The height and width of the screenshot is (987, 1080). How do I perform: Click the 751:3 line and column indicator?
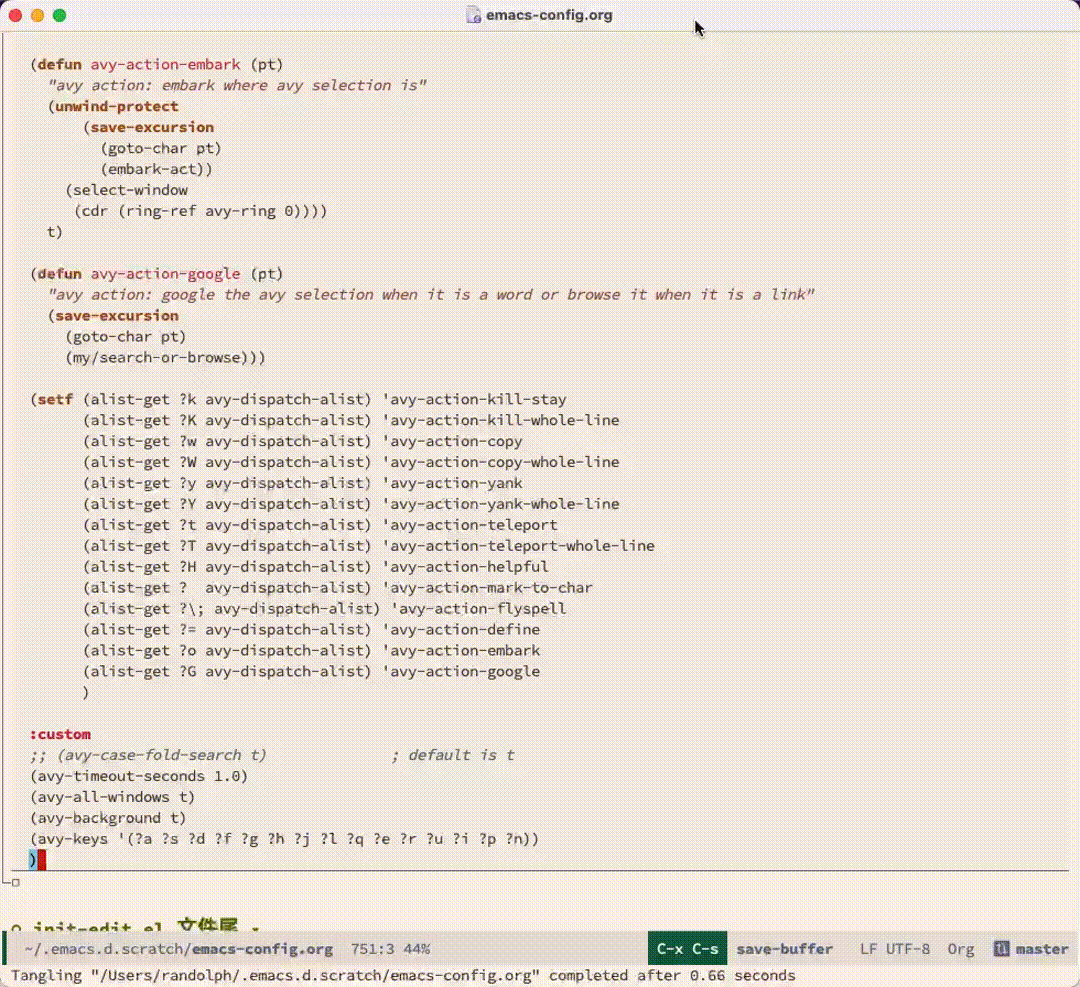[373, 949]
